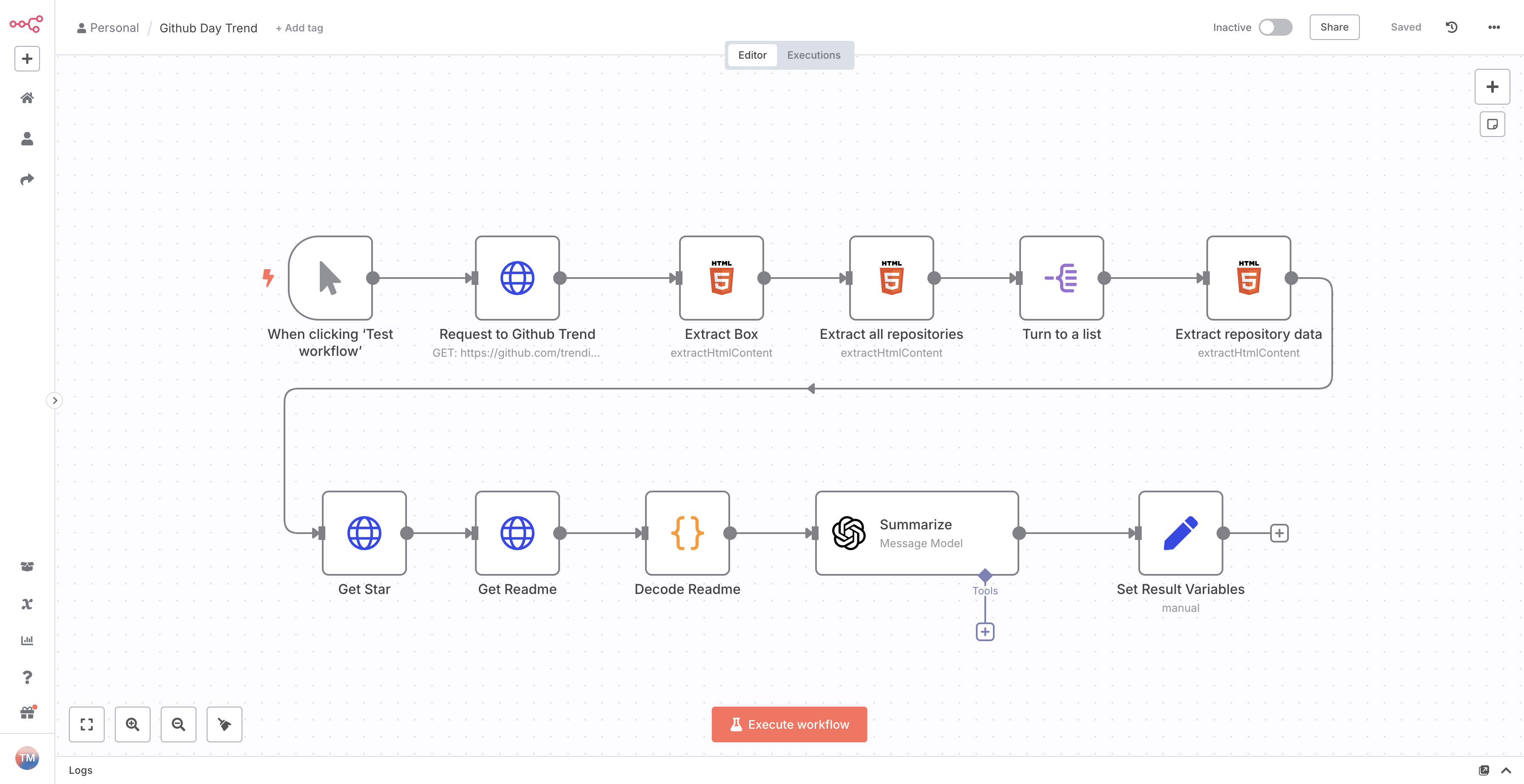Open the three-dots workflow menu

click(x=1494, y=27)
